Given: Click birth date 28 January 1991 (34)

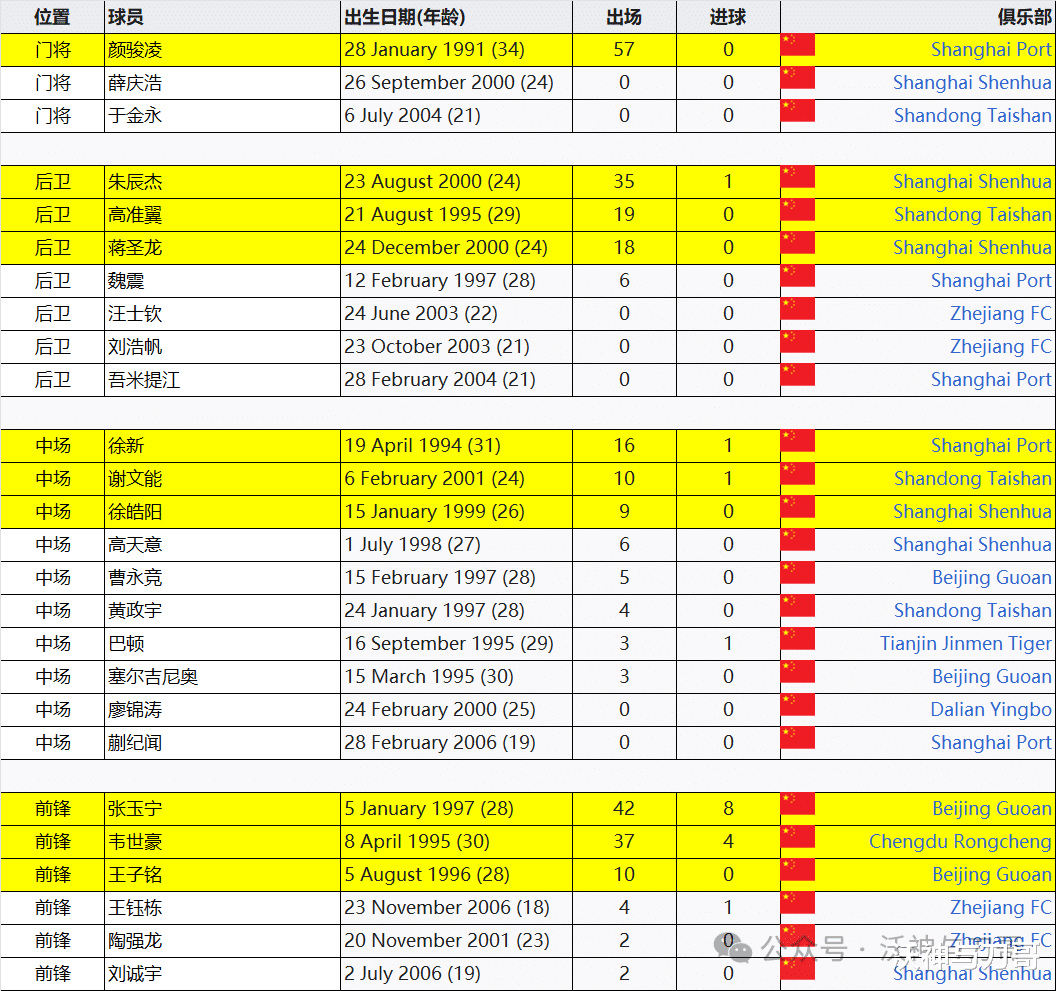Looking at the screenshot, I should click(434, 50).
